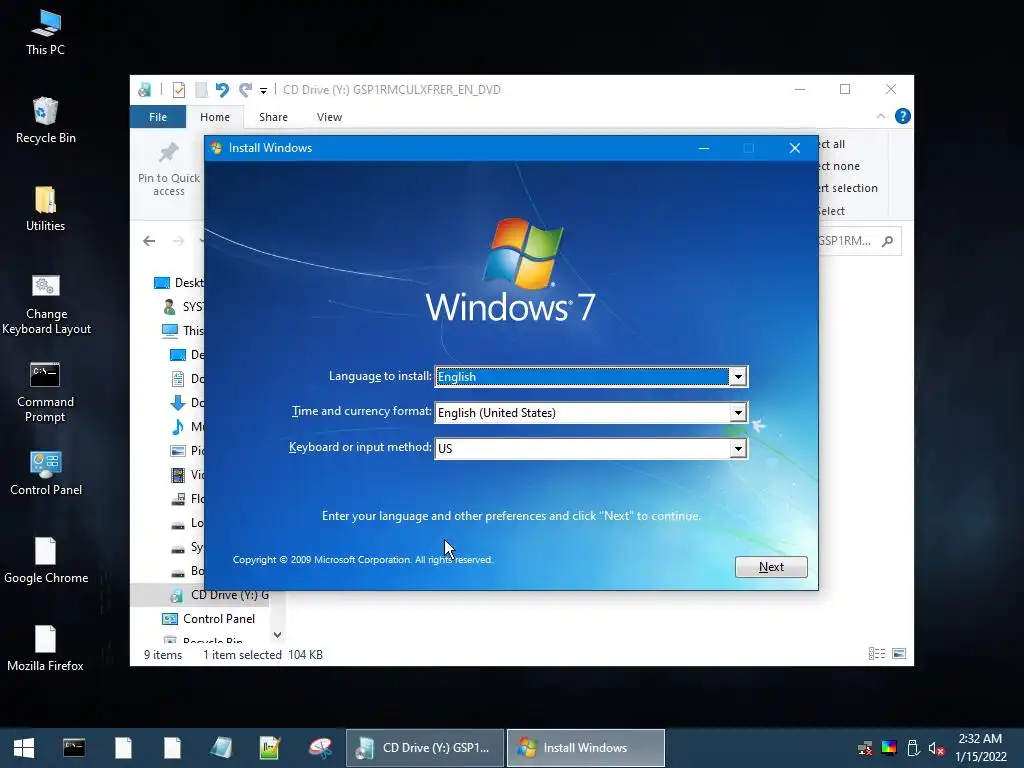Open Control Panel desktop icon

46,473
